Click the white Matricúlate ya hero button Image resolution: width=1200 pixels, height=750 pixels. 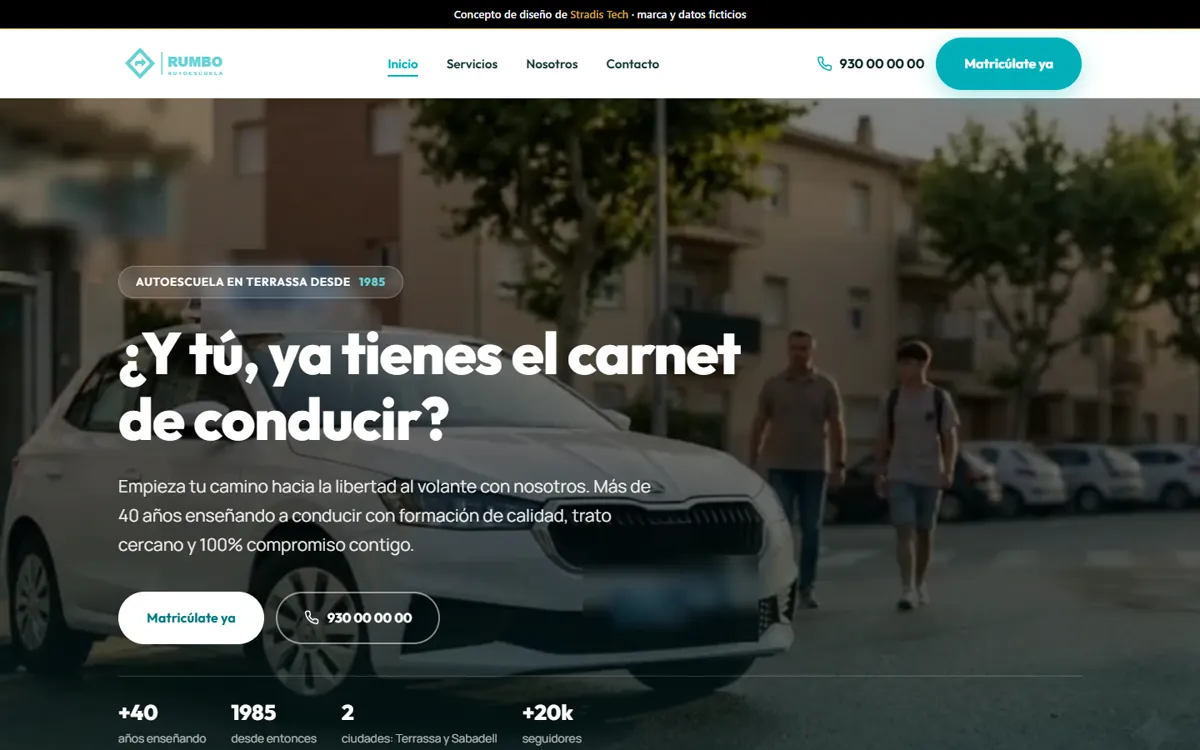coord(191,618)
